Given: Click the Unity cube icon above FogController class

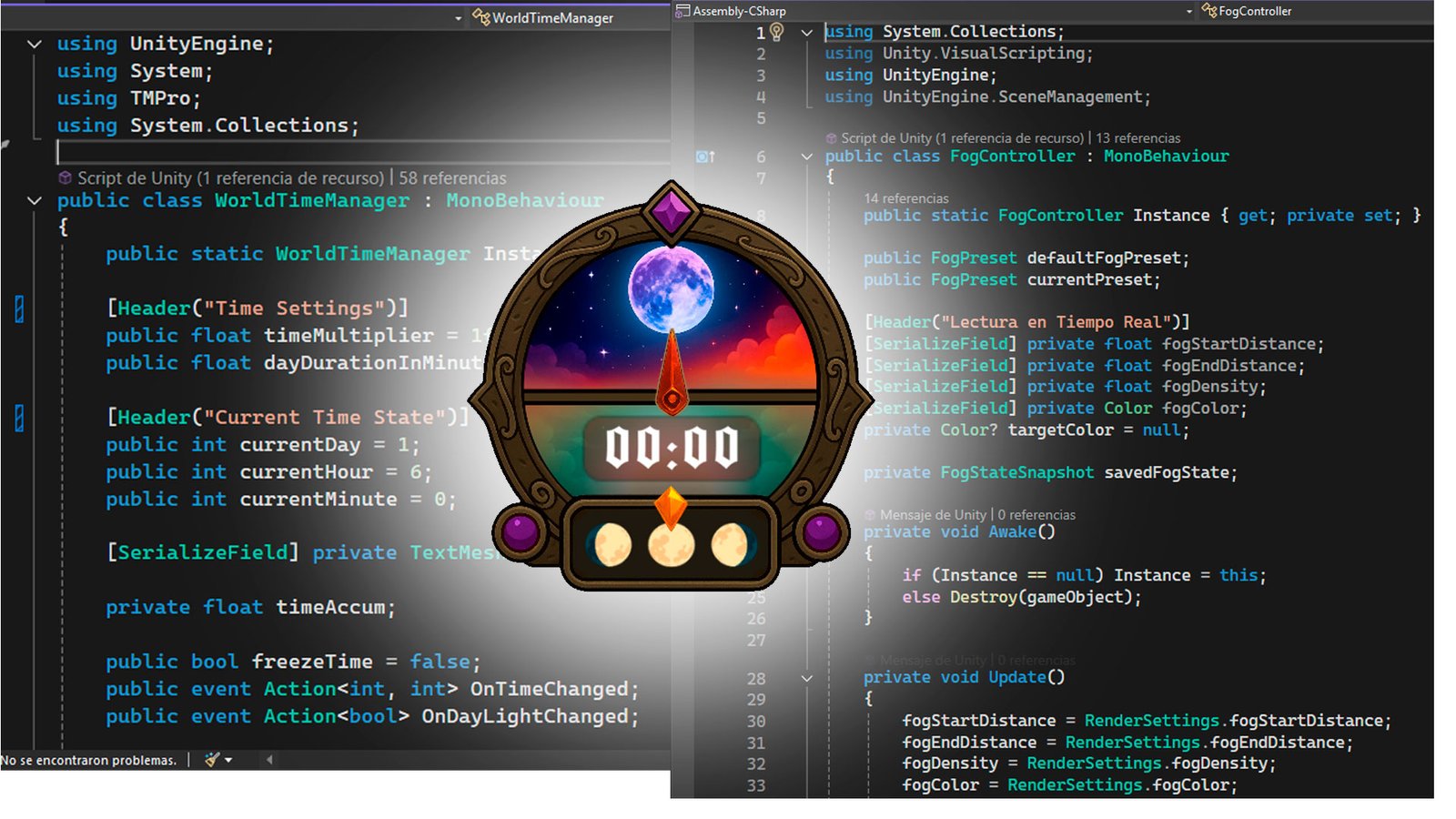Looking at the screenshot, I should click(831, 138).
